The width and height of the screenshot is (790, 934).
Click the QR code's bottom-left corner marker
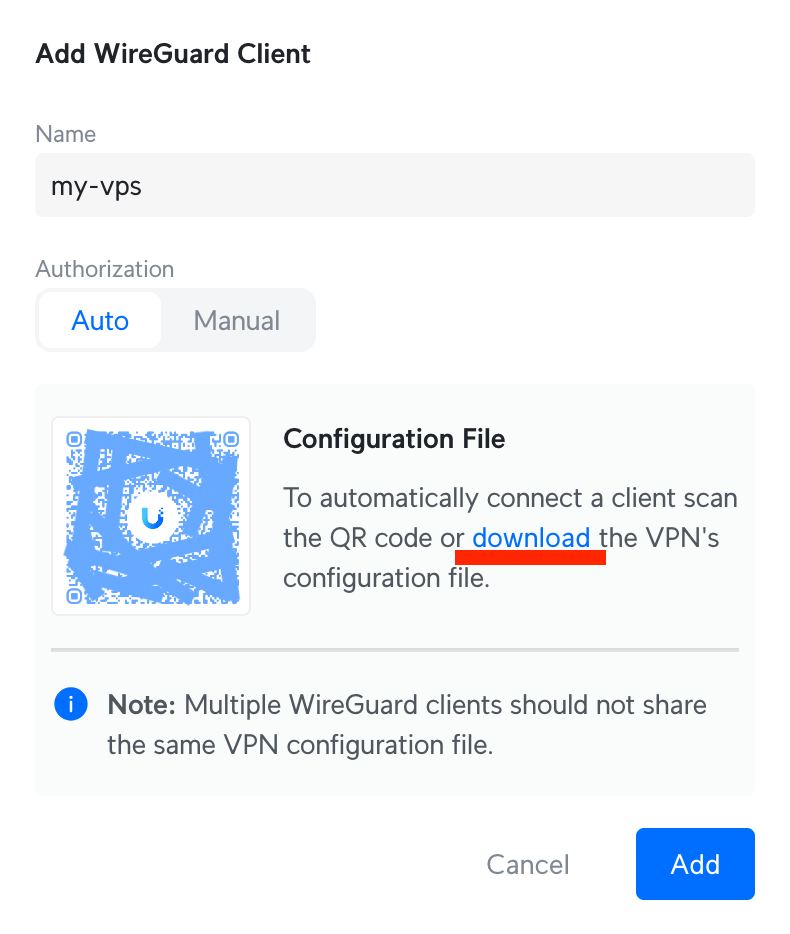(73, 596)
